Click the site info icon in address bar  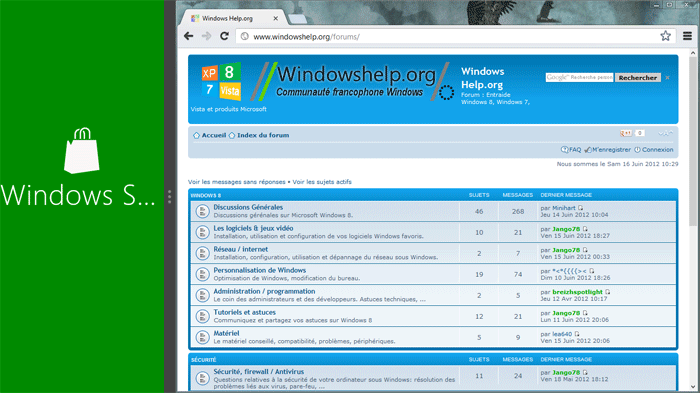(245, 37)
